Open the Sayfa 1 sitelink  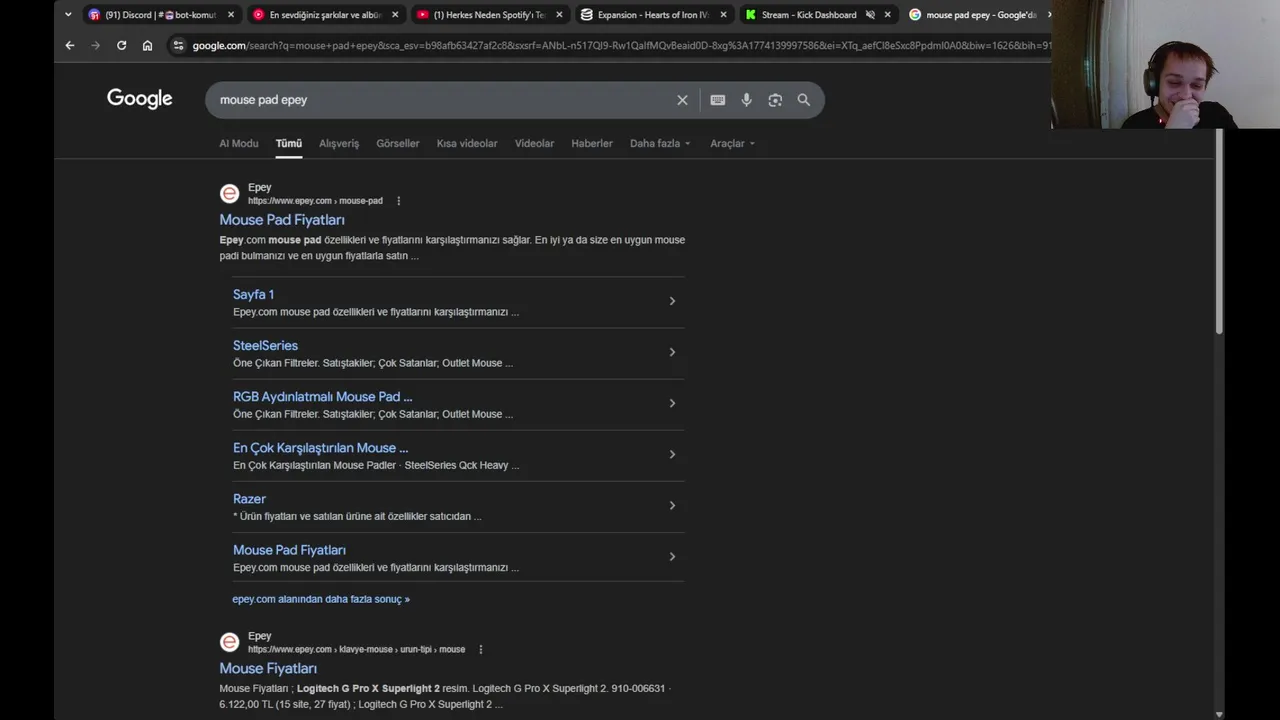coord(253,294)
